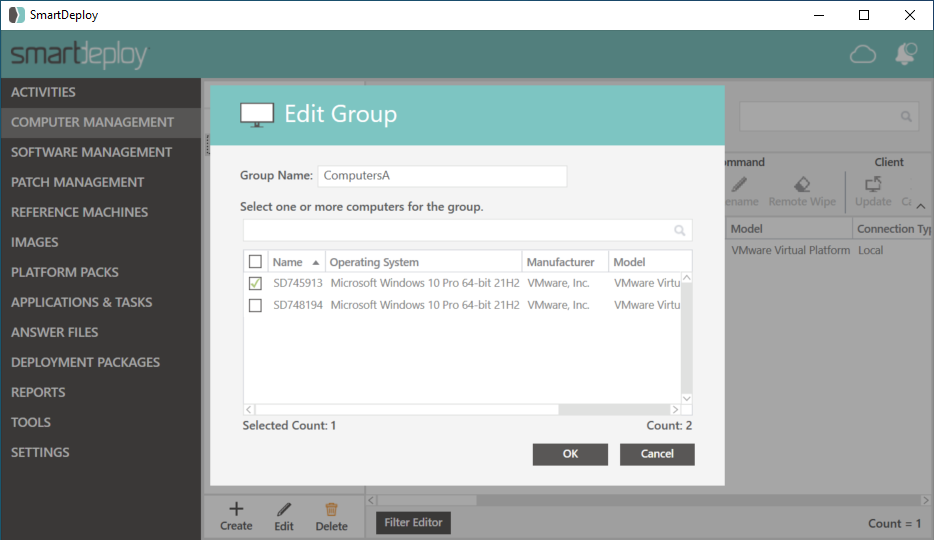Open Platform Packs in sidebar
Image resolution: width=934 pixels, height=540 pixels.
[x=101, y=272]
